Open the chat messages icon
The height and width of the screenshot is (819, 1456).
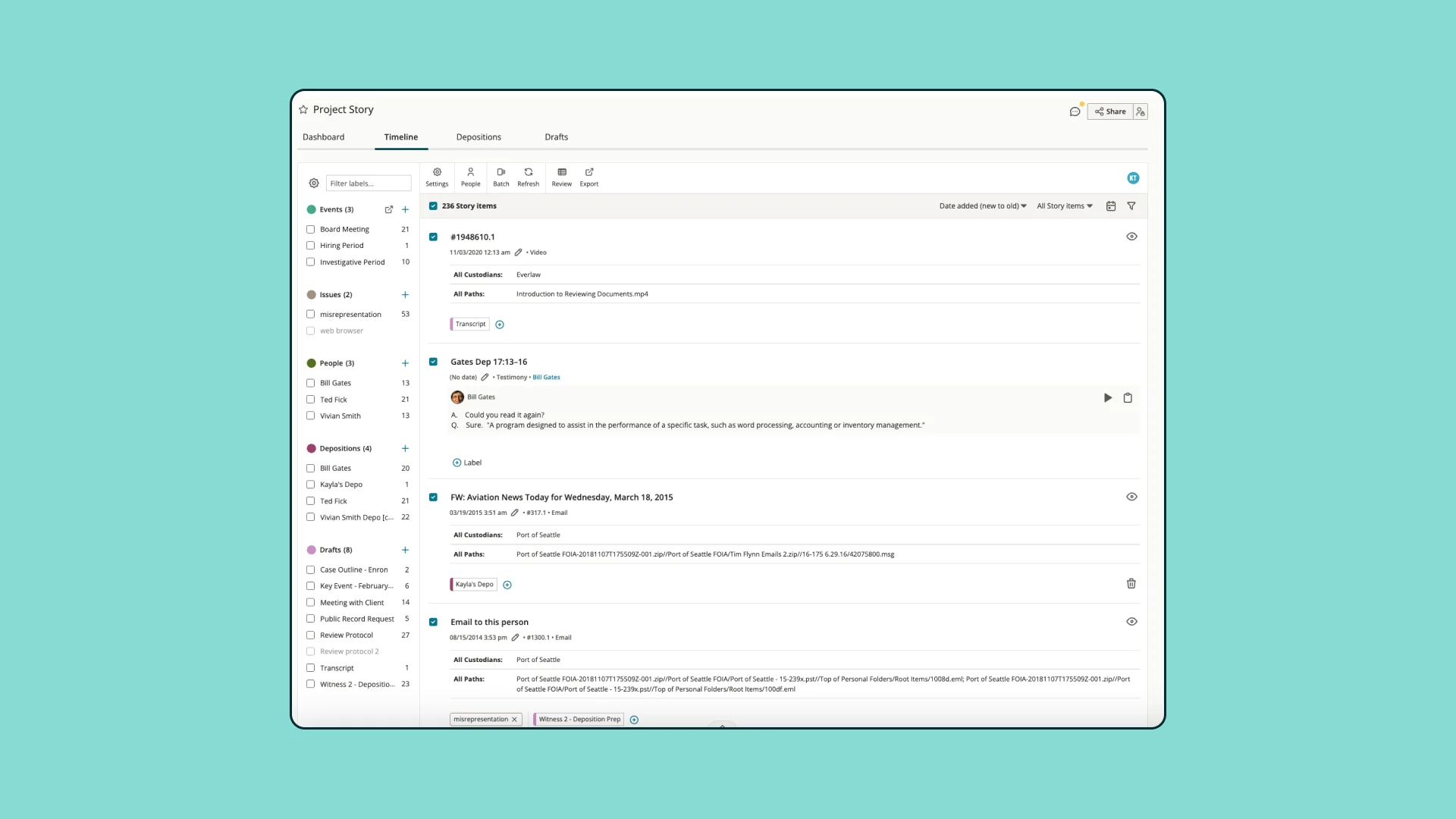tap(1075, 111)
